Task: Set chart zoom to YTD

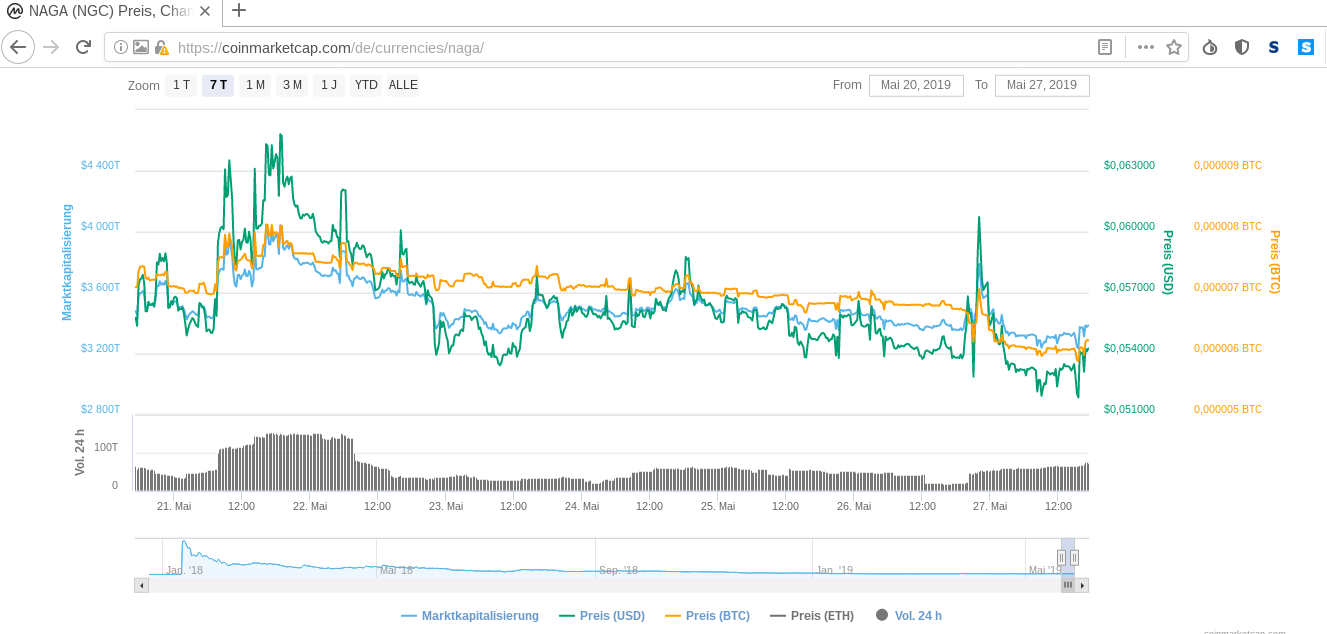Action: [x=366, y=85]
